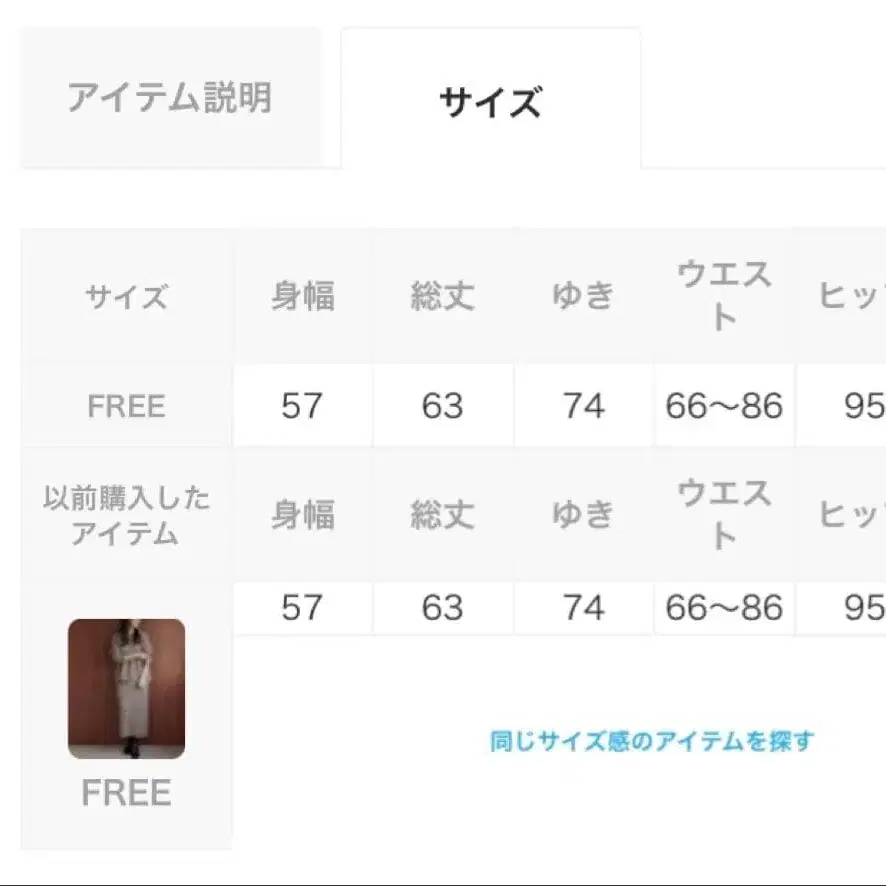Click 身幅 header in the top row

click(x=302, y=297)
